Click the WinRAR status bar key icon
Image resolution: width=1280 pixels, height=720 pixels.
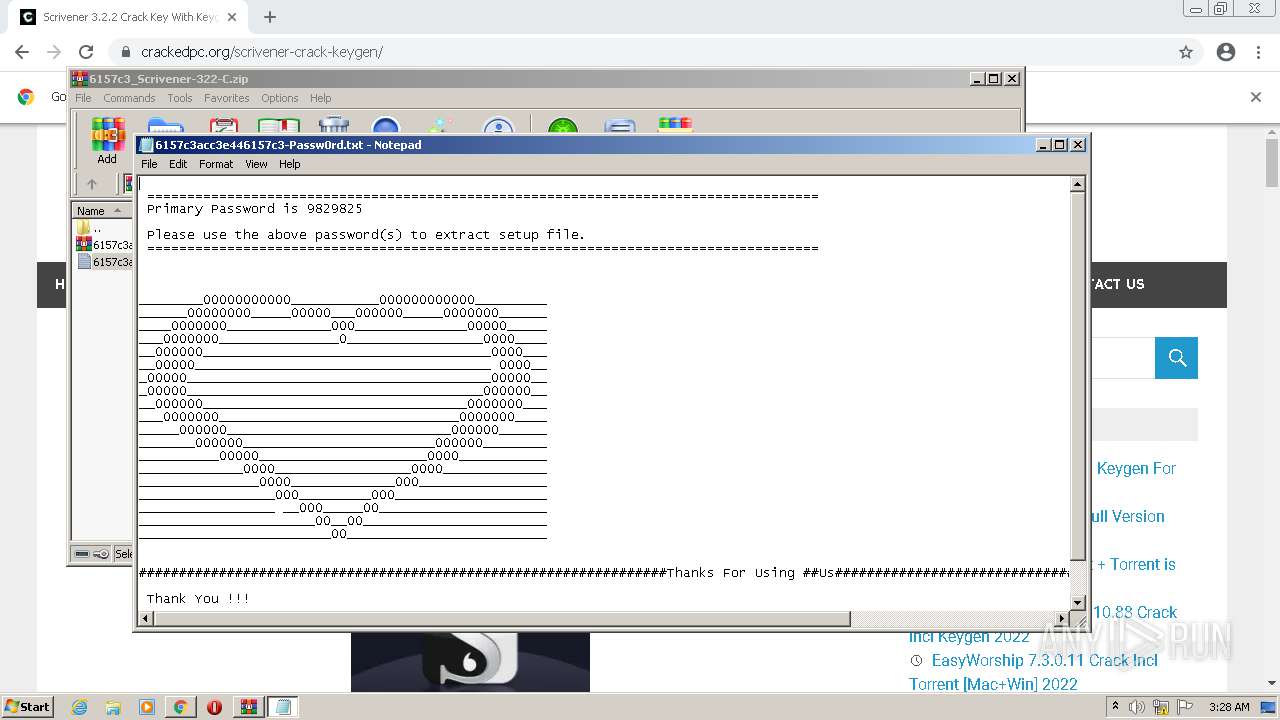coord(101,554)
